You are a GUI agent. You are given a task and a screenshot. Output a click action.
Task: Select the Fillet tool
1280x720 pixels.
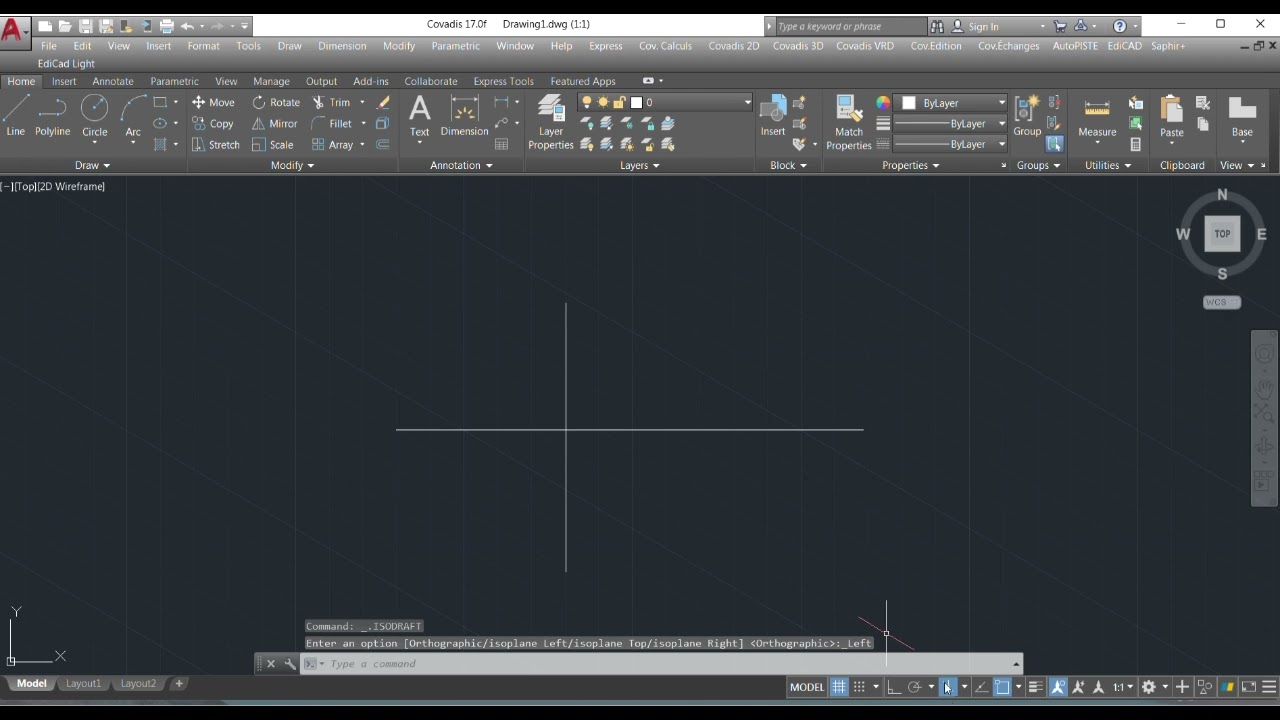tap(332, 123)
